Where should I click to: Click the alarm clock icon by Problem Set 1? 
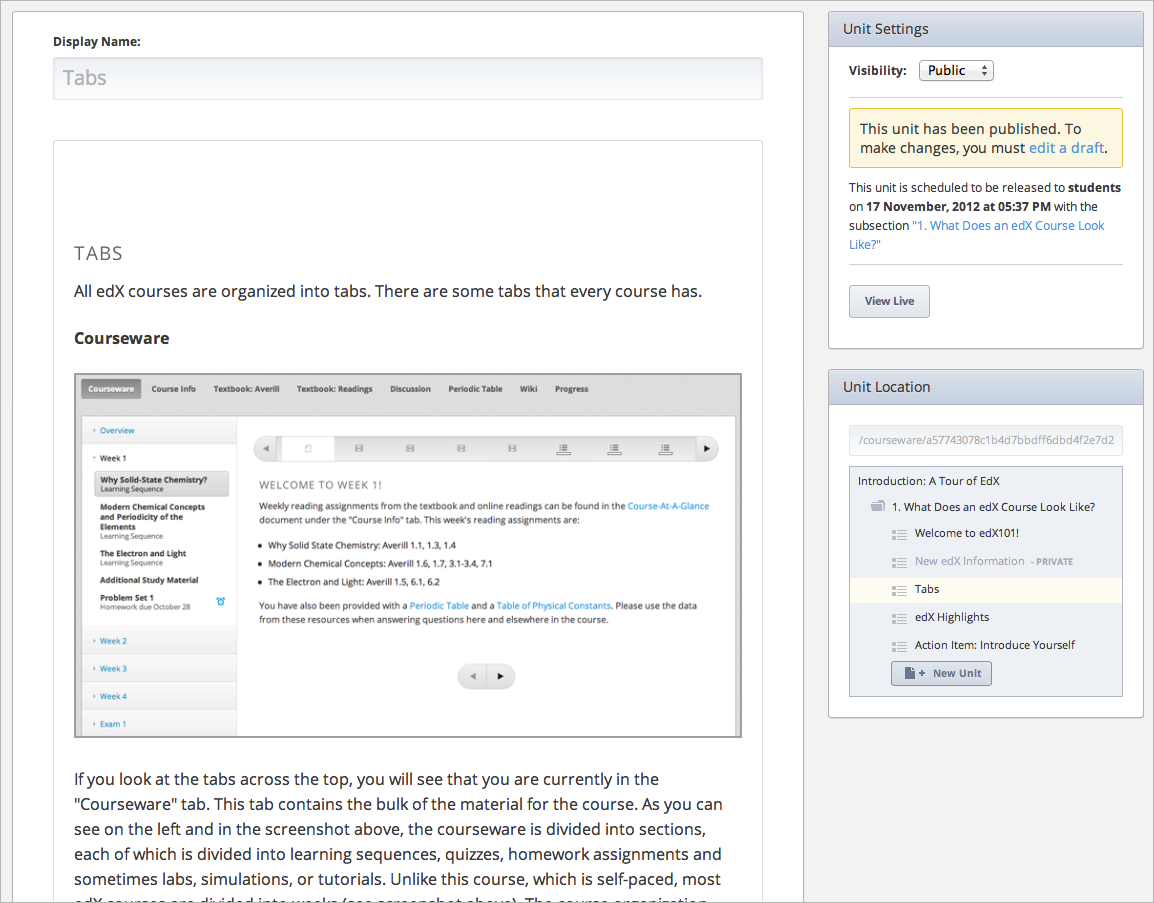[x=220, y=601]
